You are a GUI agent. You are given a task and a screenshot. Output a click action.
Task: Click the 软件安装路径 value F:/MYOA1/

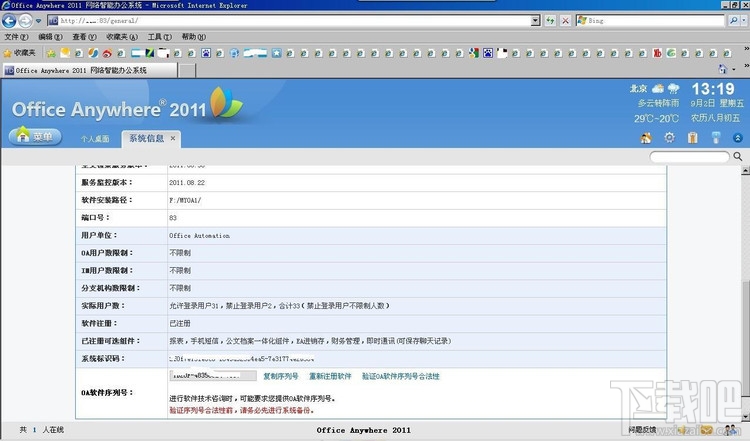coord(185,200)
